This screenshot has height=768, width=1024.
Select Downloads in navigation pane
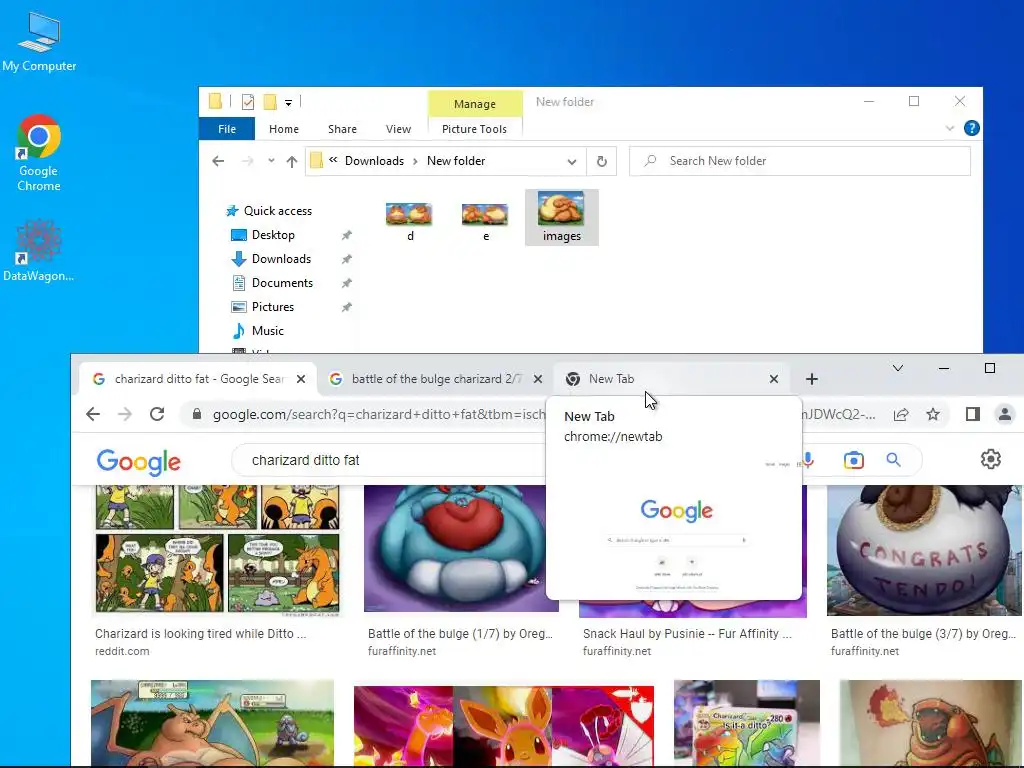(x=281, y=259)
